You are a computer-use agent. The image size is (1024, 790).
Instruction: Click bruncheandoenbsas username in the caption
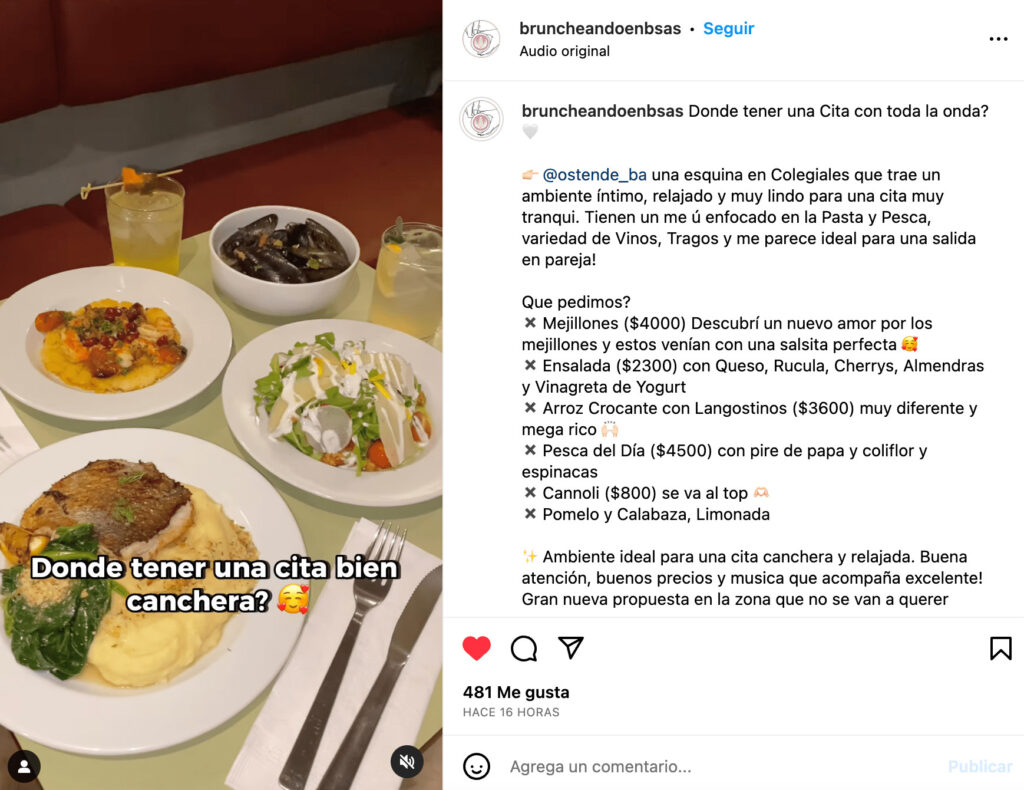click(x=602, y=112)
